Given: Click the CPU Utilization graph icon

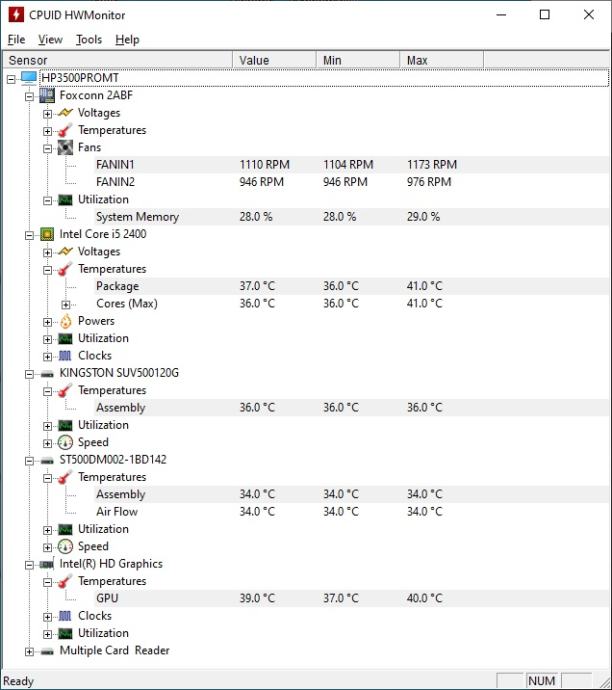Looking at the screenshot, I should [65, 338].
